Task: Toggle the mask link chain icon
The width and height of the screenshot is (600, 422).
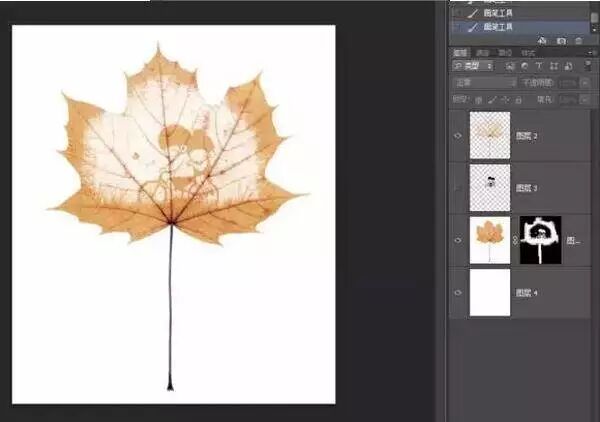Action: point(515,241)
